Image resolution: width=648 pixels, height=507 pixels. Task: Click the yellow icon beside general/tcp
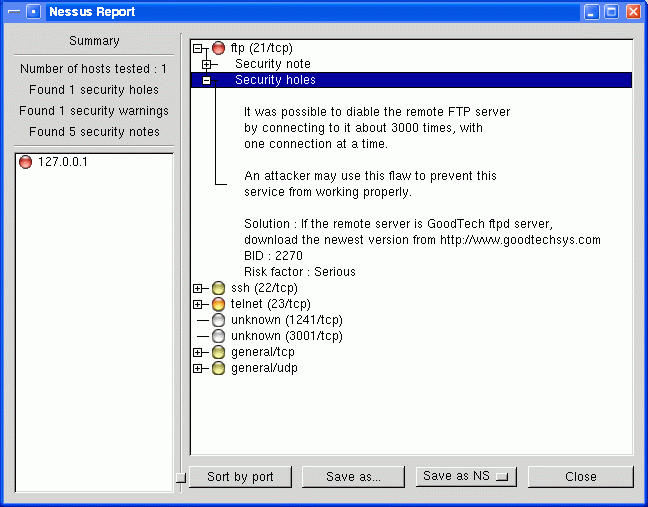(218, 352)
